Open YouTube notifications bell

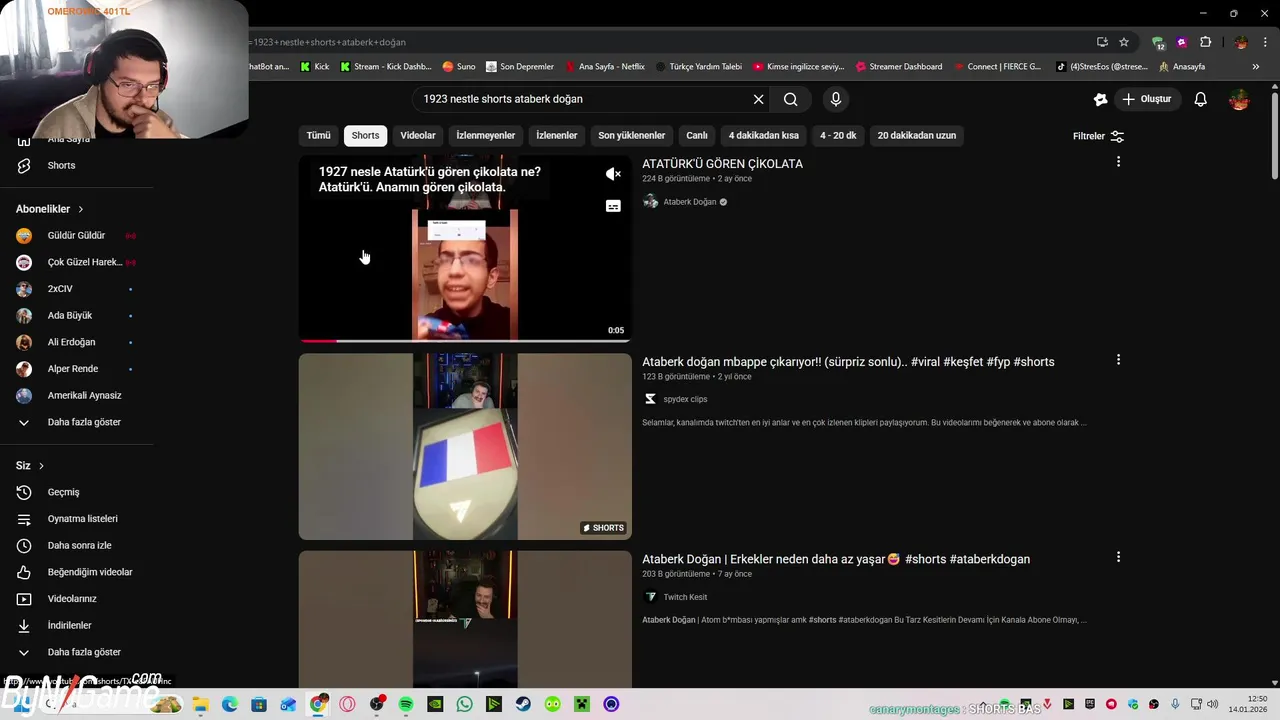click(x=1201, y=99)
